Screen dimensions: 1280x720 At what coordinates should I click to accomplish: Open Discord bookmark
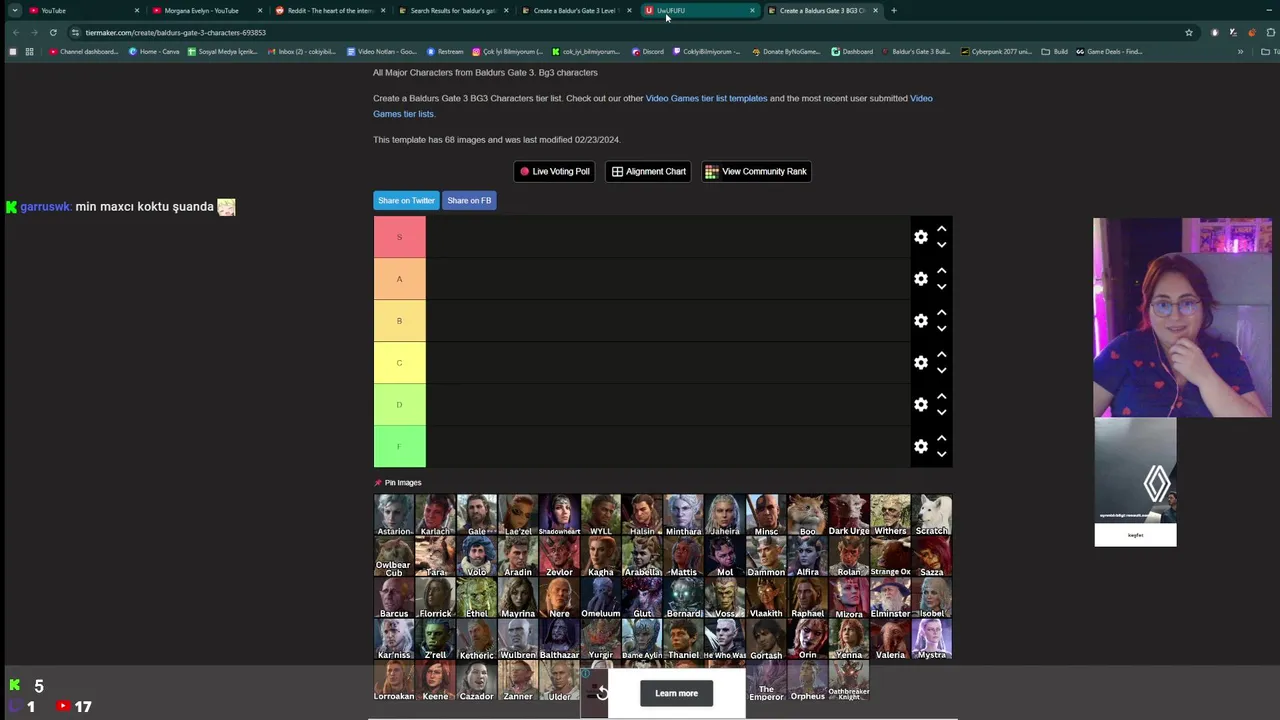648,51
